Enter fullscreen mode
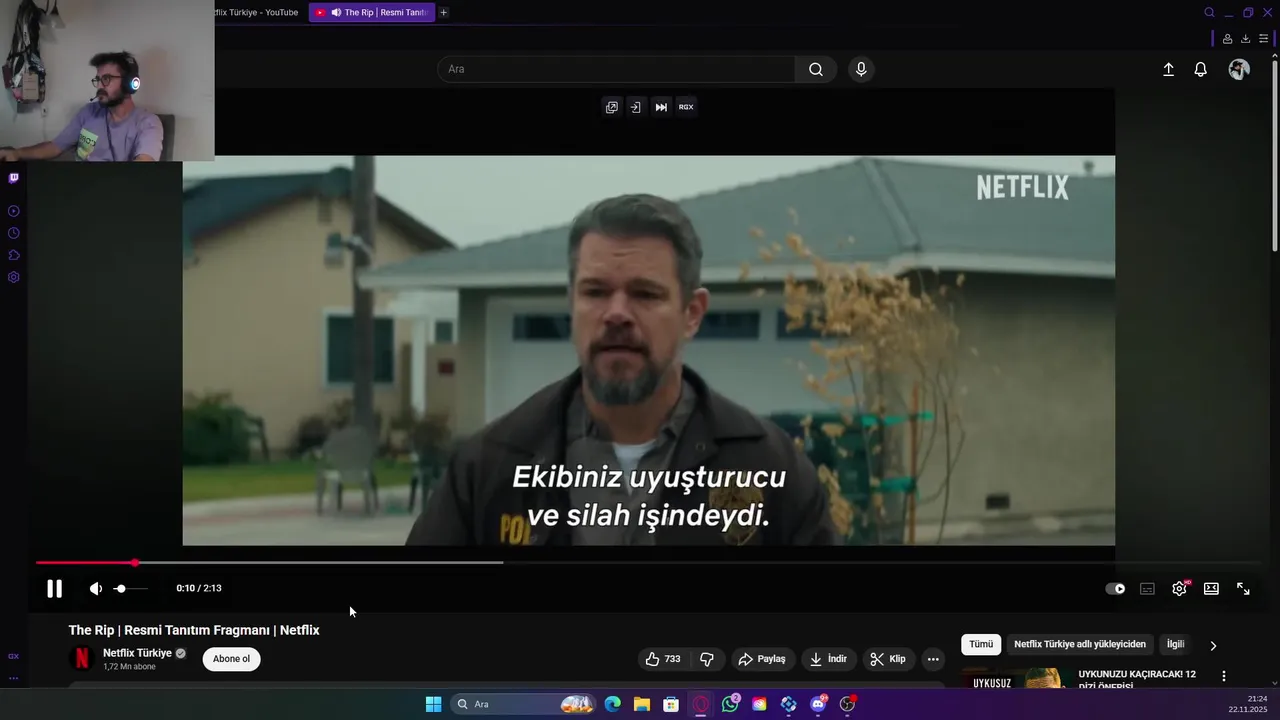This screenshot has height=720, width=1280. (x=1243, y=589)
